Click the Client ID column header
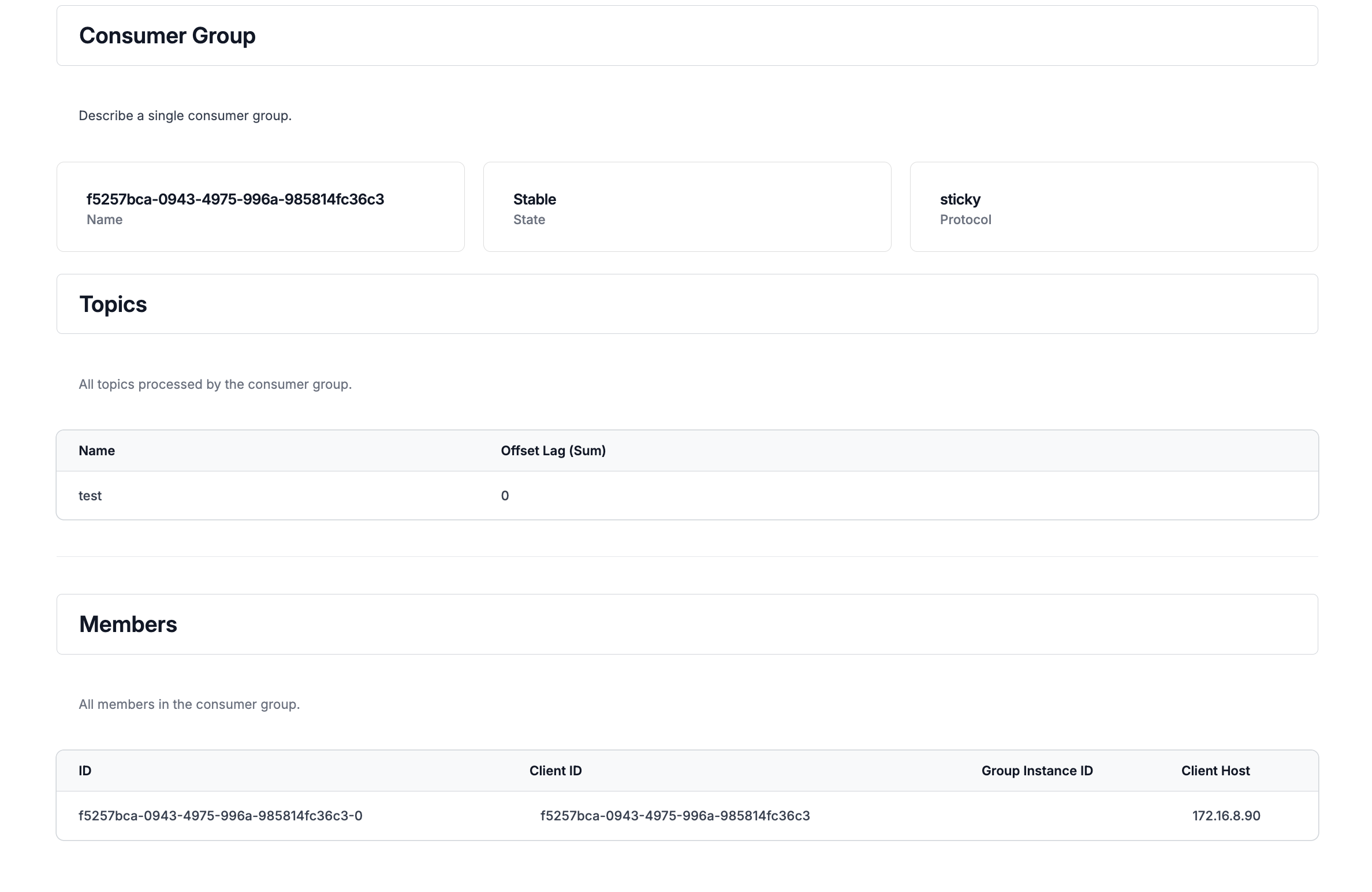 [x=555, y=771]
